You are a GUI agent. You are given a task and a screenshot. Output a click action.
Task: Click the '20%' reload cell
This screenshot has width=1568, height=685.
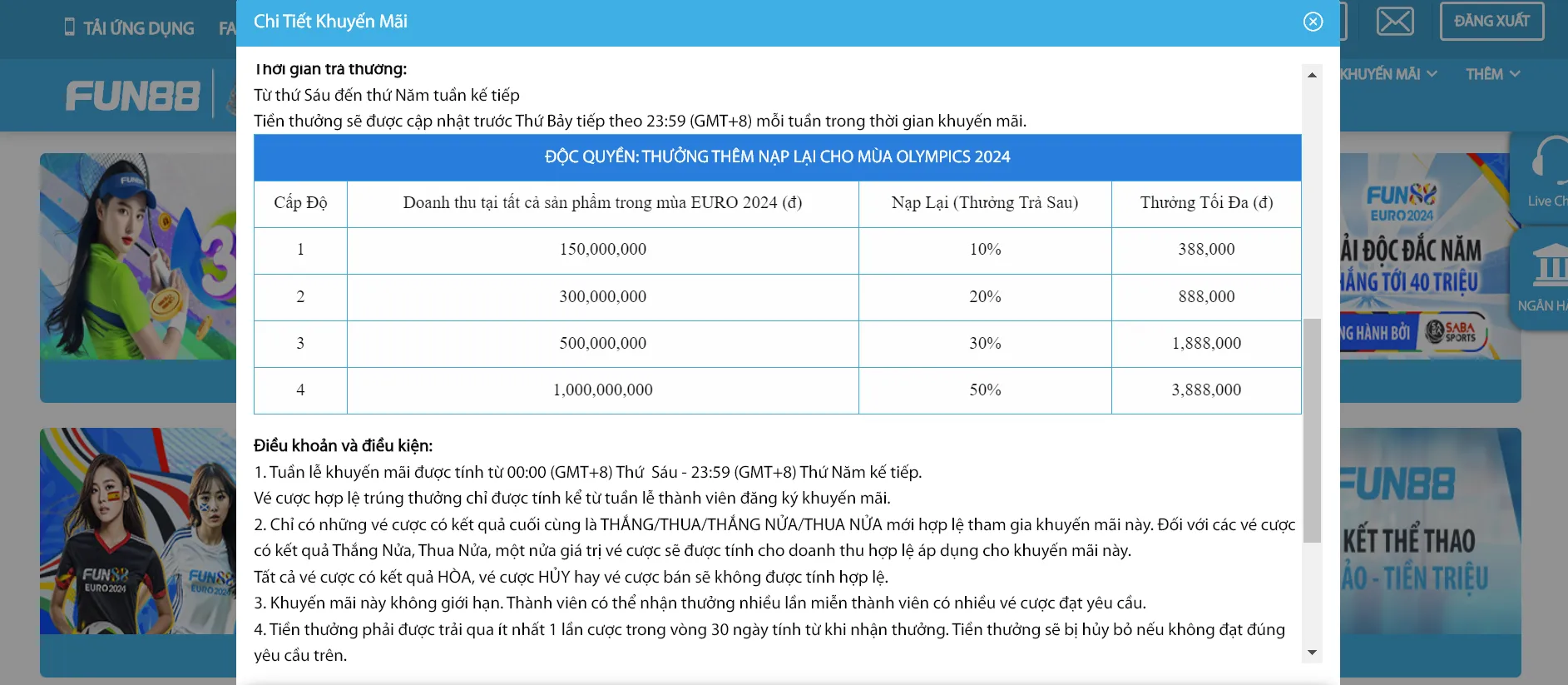coord(985,297)
